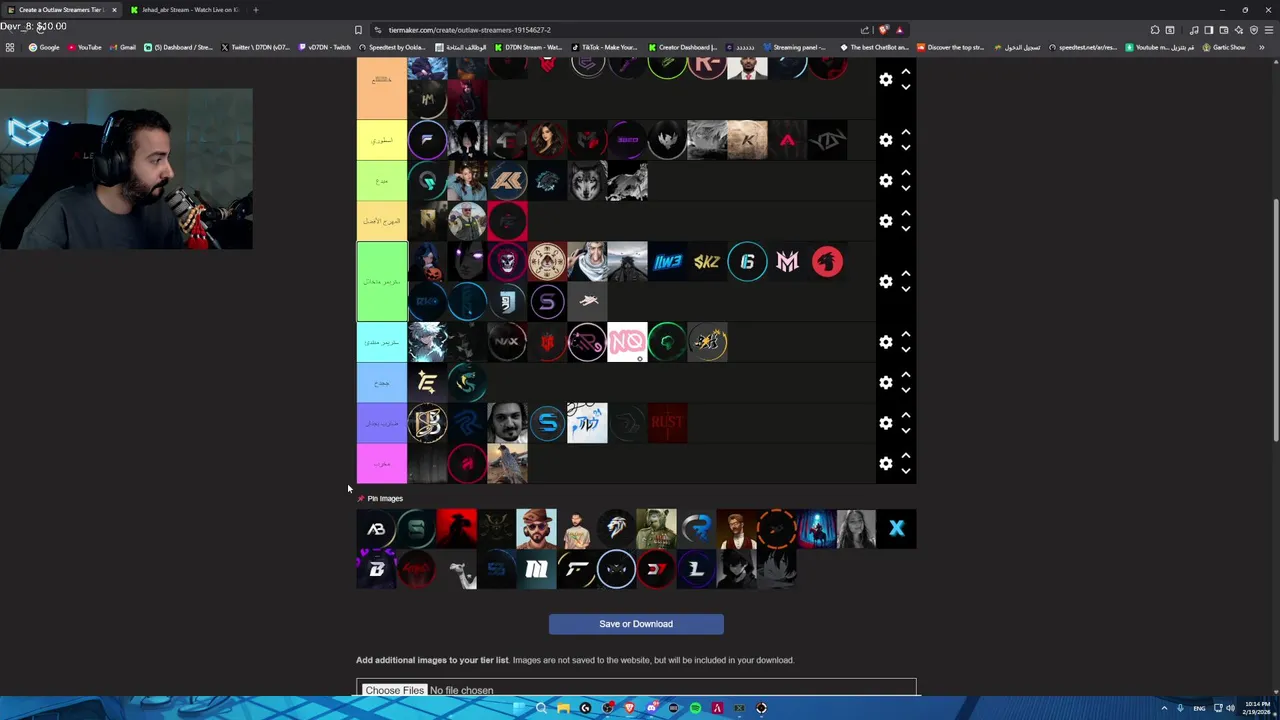This screenshot has width=1280, height=720.
Task: Open settings gear for the large bright-green tier row
Action: [x=886, y=282]
